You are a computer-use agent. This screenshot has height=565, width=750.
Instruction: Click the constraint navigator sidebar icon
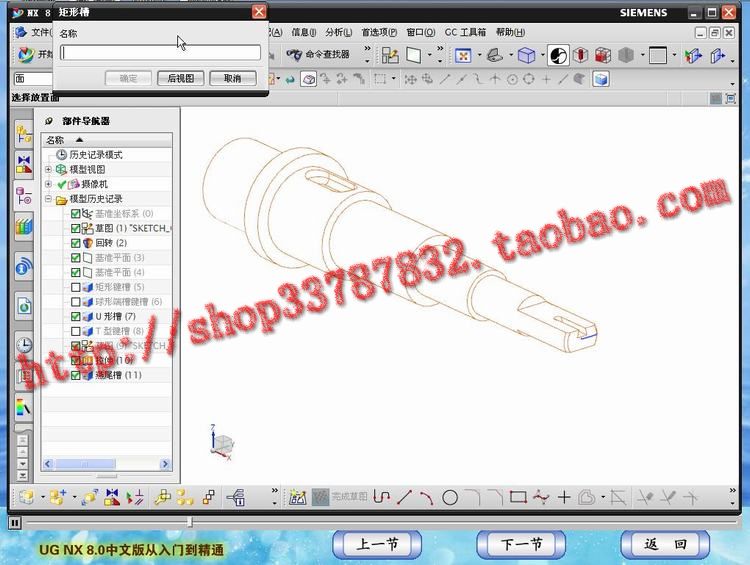(x=23, y=164)
